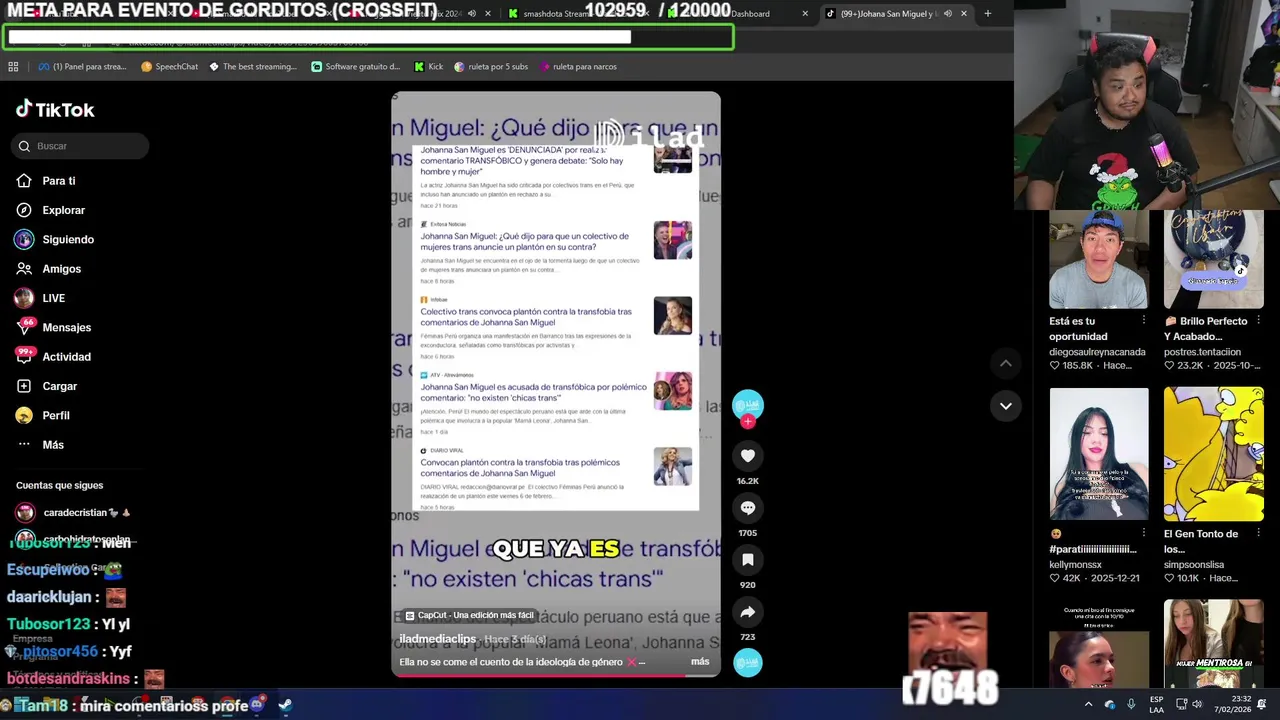Open microphone icon in system tray

[x=1131, y=705]
